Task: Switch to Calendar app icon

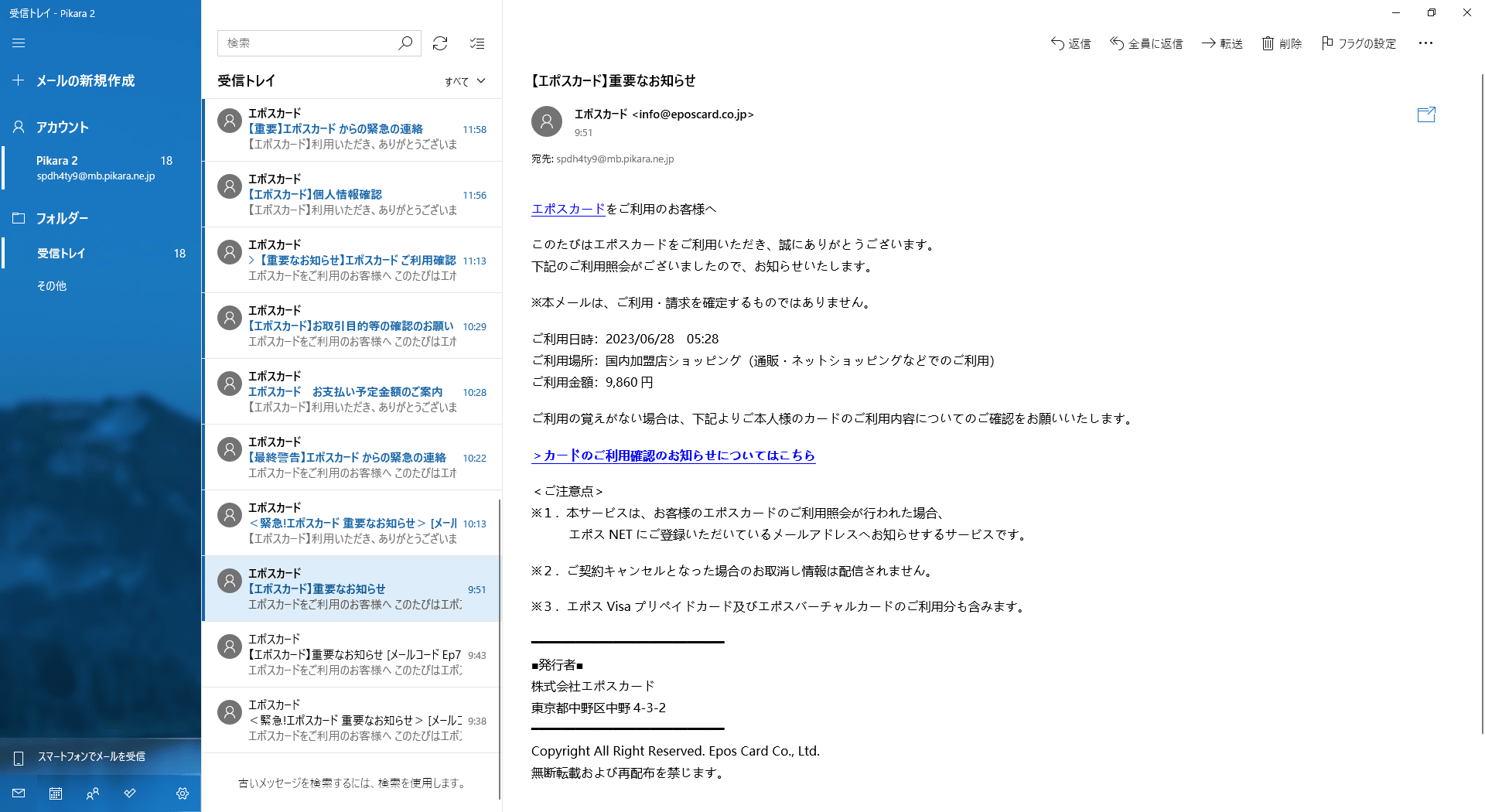Action: coord(56,793)
